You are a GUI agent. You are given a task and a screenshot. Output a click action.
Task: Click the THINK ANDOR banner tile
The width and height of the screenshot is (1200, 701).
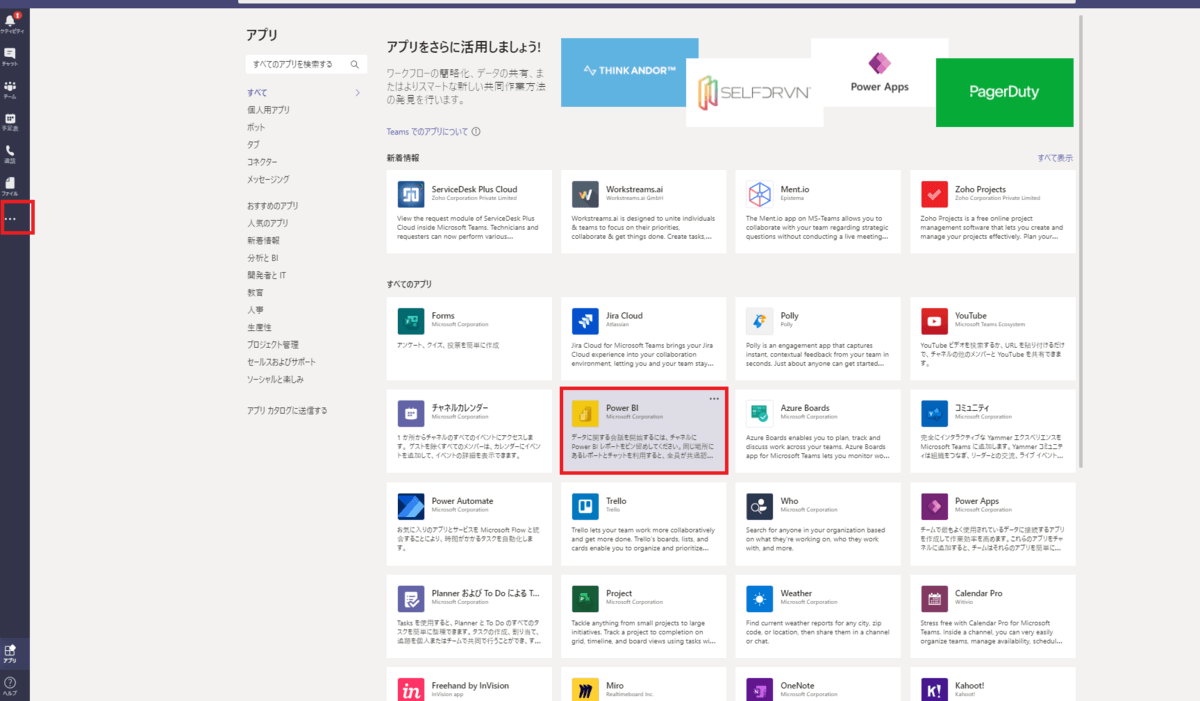630,72
